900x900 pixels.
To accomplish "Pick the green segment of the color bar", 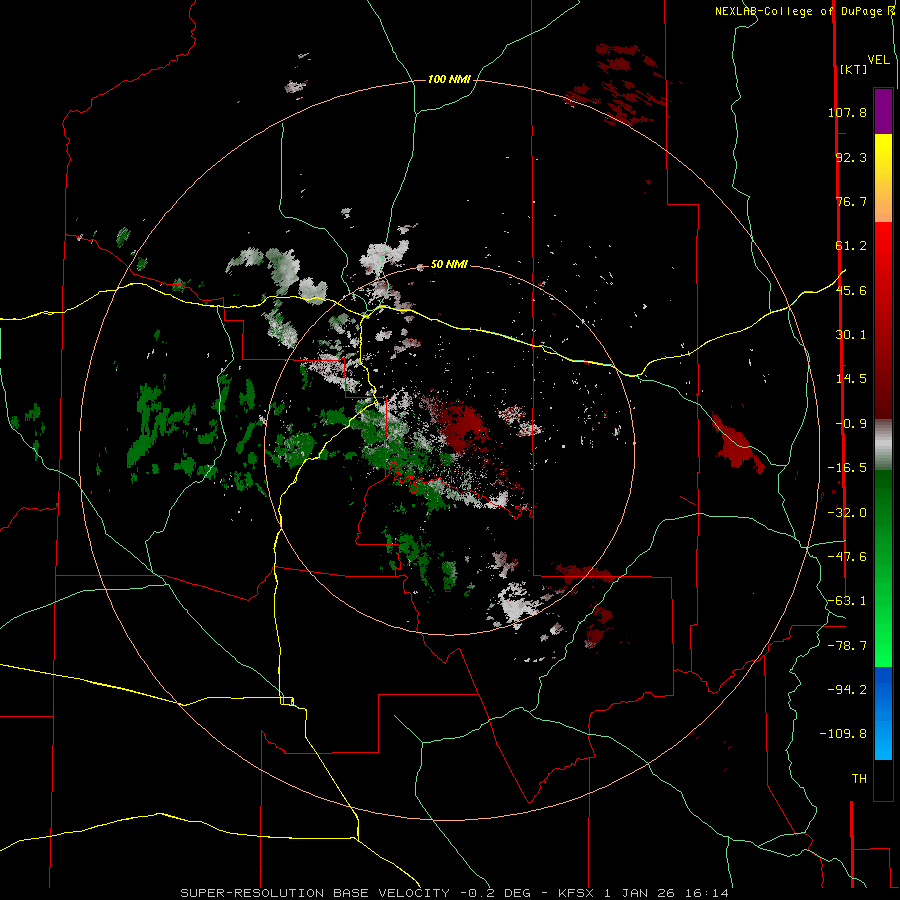I will [x=883, y=568].
